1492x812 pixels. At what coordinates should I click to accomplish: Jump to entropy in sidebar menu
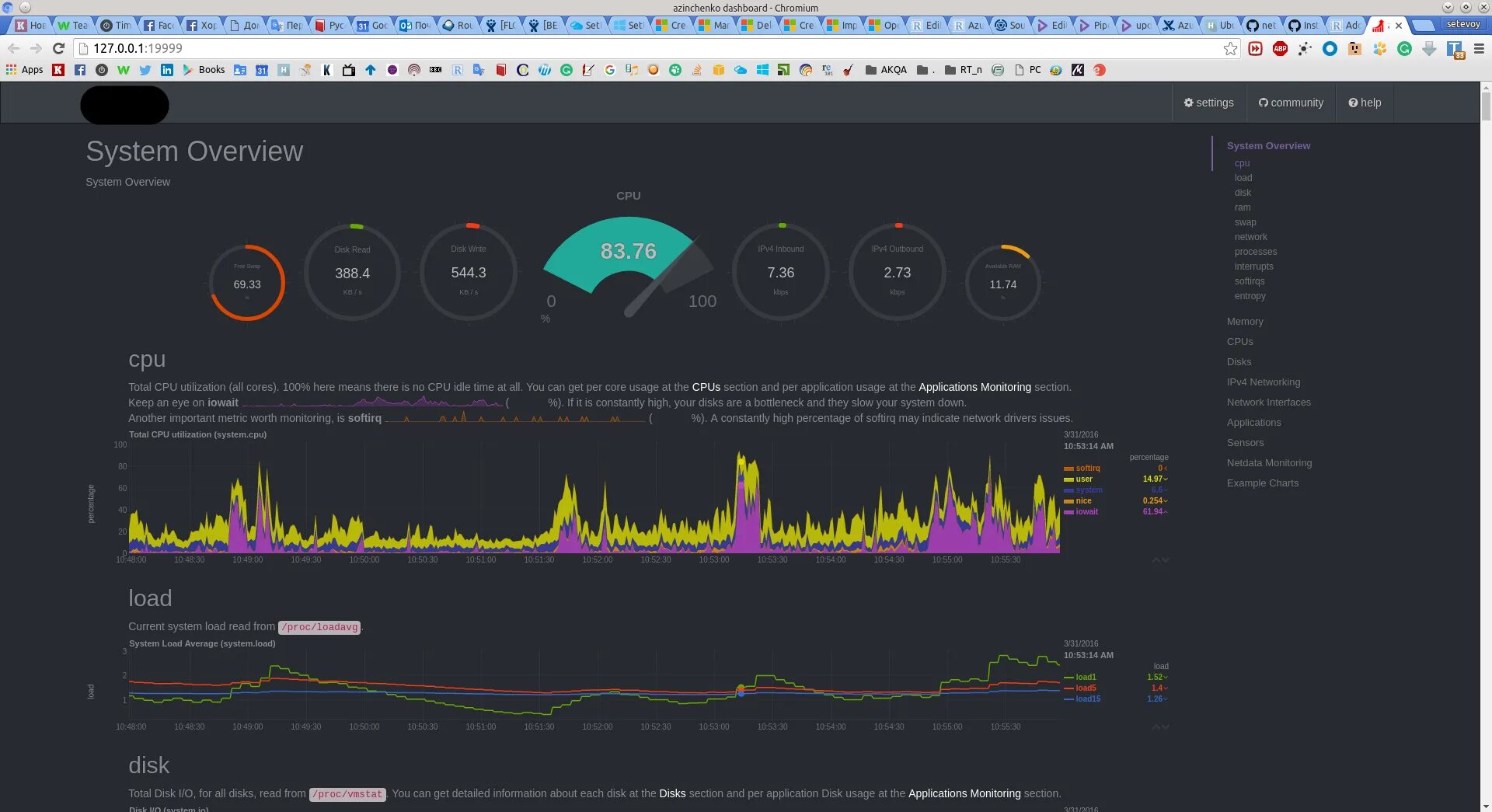click(1250, 296)
